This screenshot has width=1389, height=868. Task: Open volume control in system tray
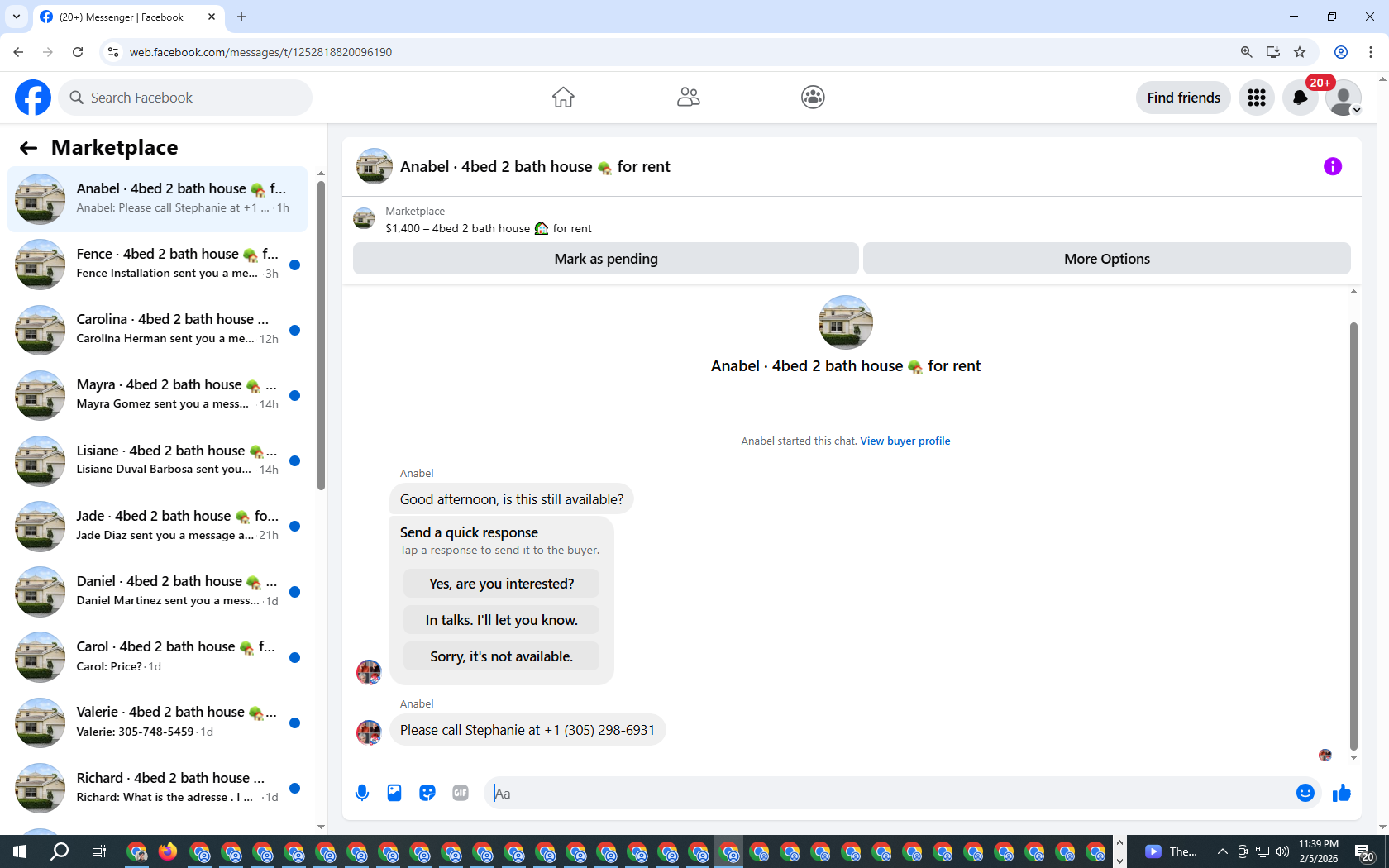pos(1282,851)
